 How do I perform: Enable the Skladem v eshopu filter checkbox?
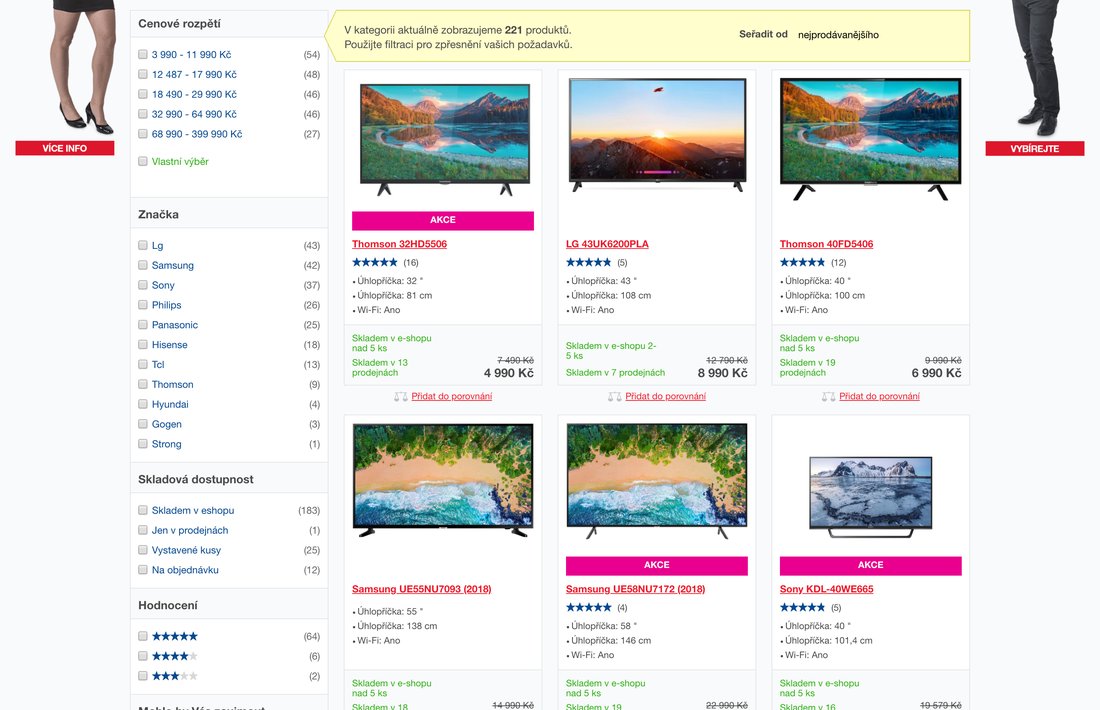coord(143,510)
